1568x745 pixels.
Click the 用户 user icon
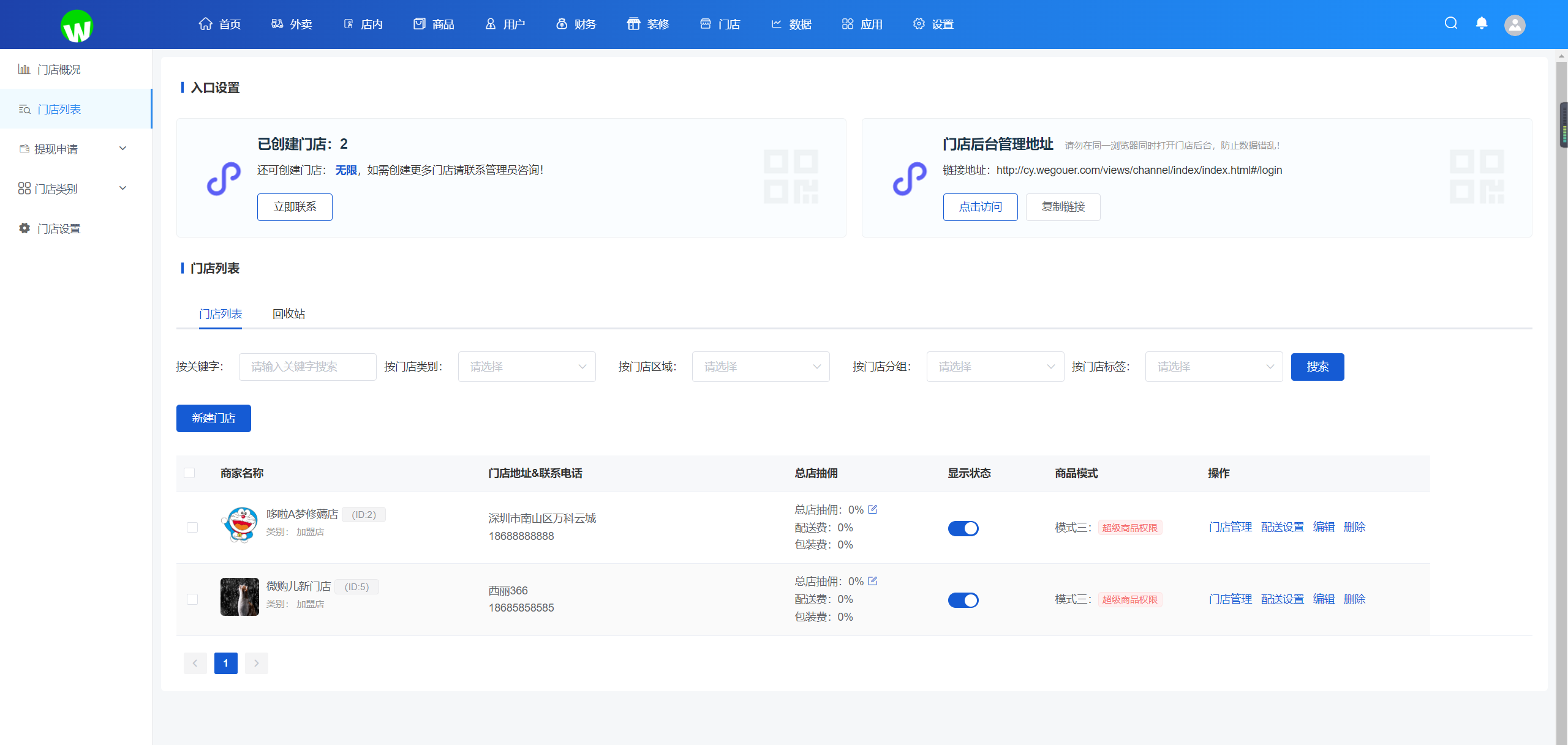[491, 24]
